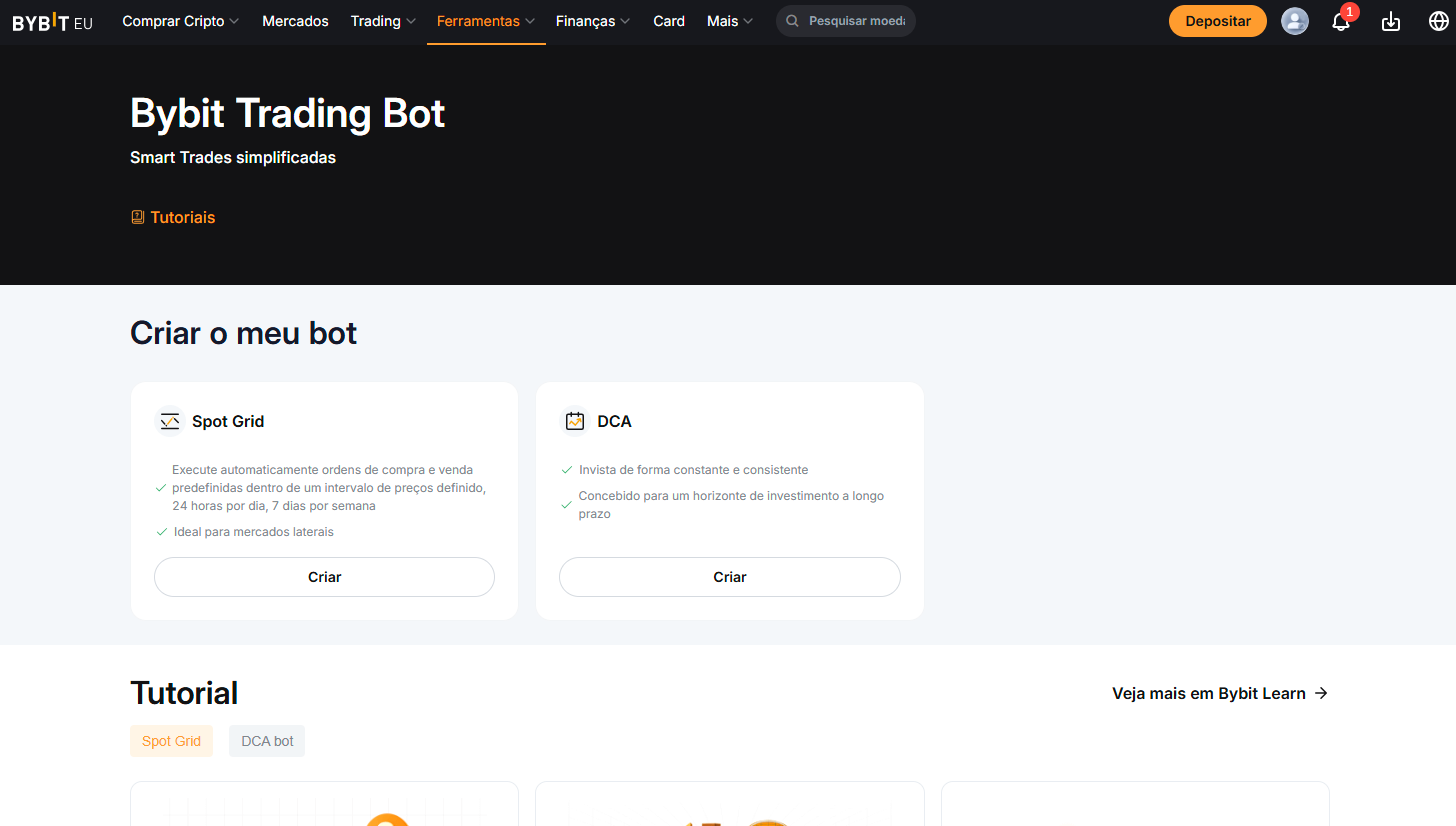Screen dimensions: 1456x826
Task: Expand the Mais dropdown
Action: (x=730, y=21)
